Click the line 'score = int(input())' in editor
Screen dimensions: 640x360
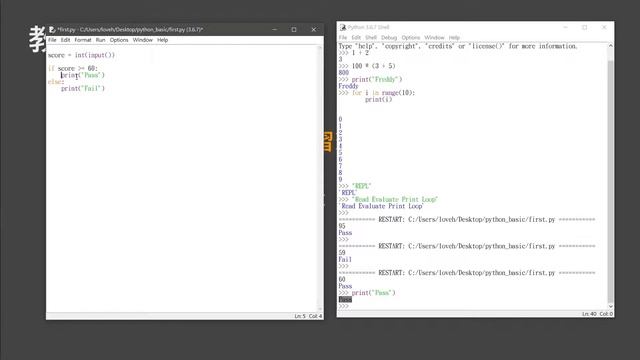[x=81, y=55]
